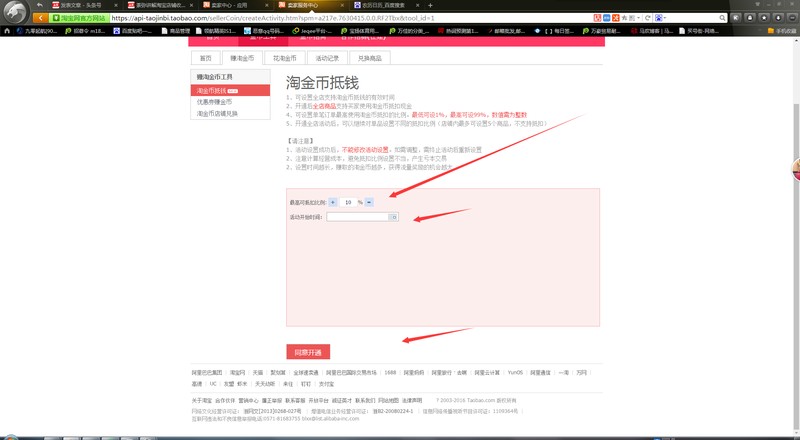The image size is (800, 440).
Task: Open the 活动记录 page tab
Action: [x=327, y=58]
